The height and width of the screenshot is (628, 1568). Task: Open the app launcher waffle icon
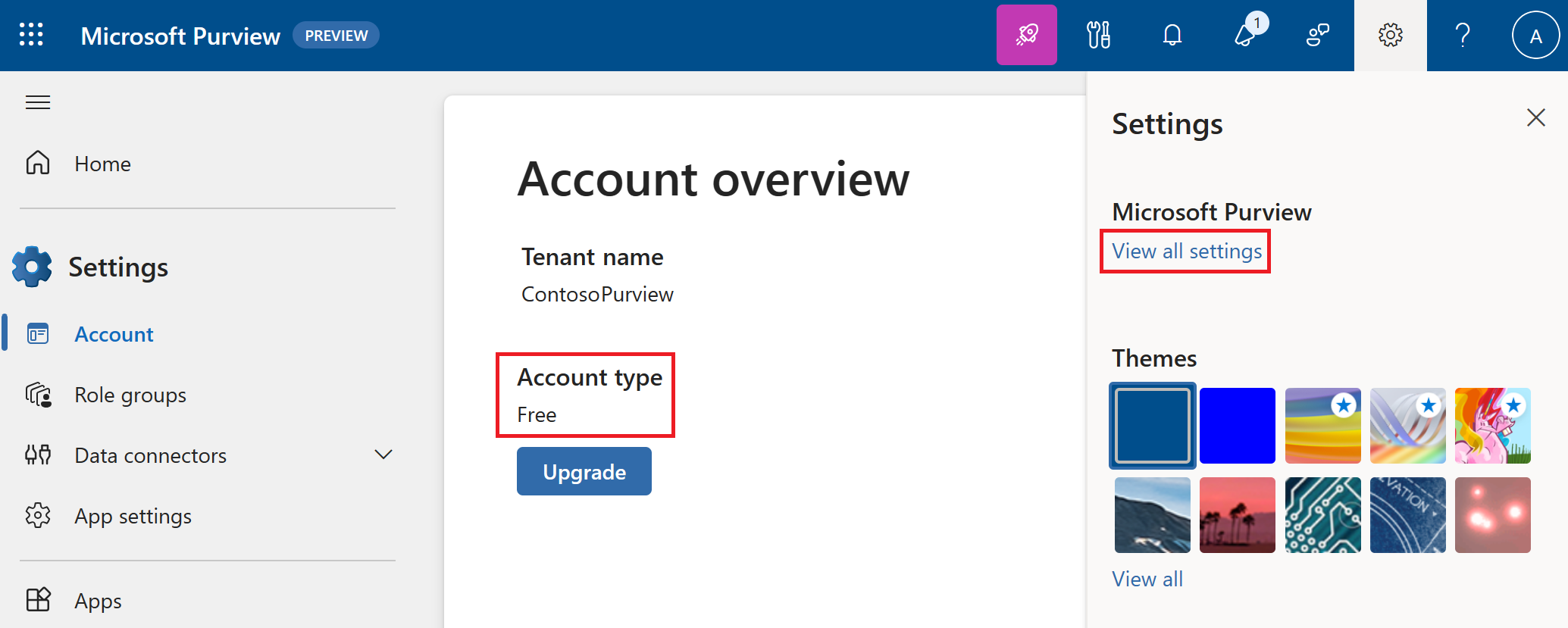31,35
